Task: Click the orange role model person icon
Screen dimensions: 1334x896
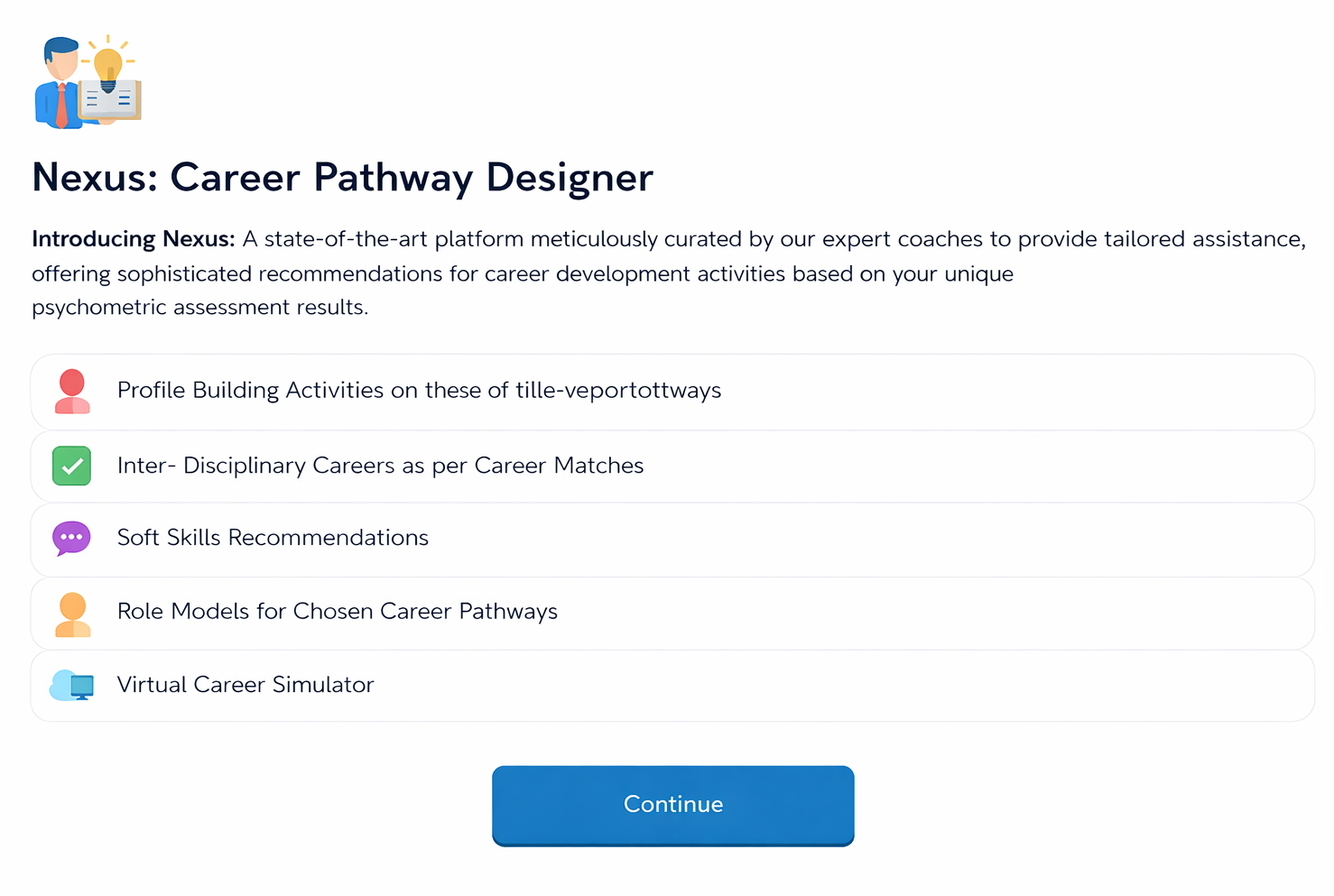Action: pyautogui.click(x=72, y=614)
